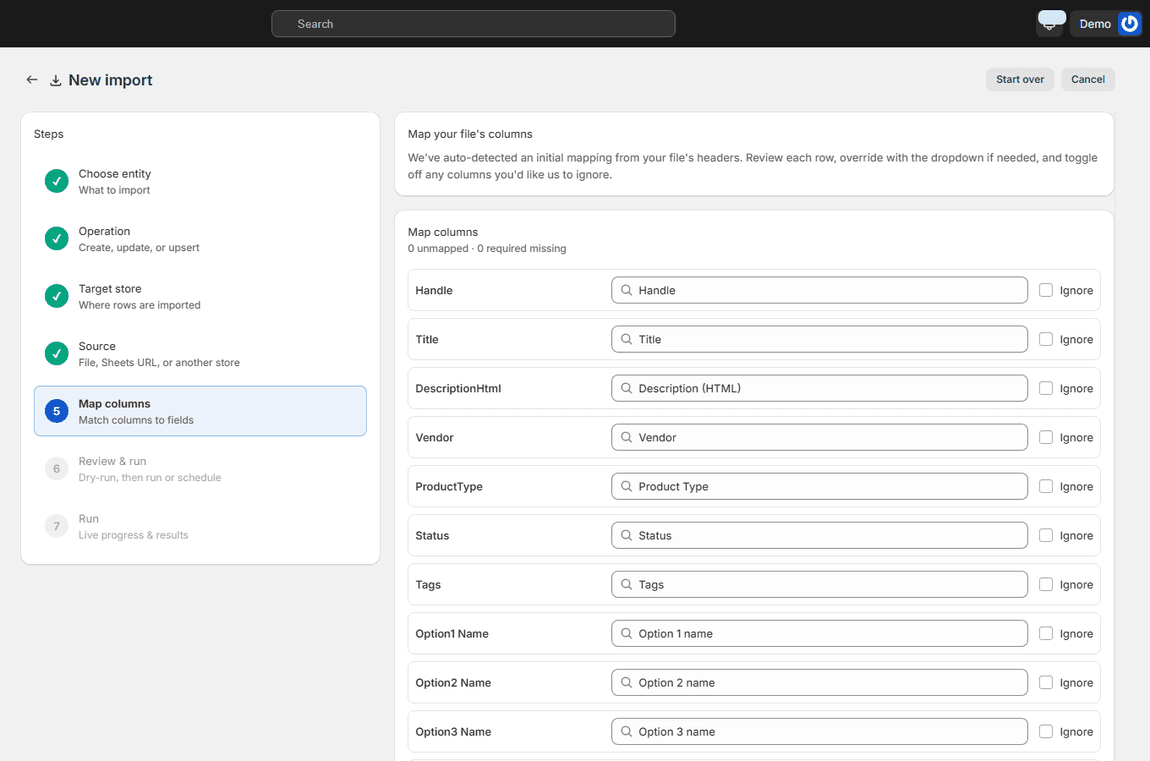This screenshot has height=761, width=1150.
Task: Click the blue power avatar icon
Action: [1129, 23]
